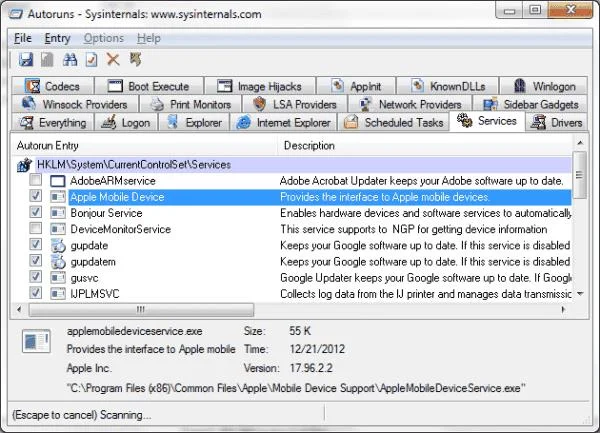Open the Network Providers tab
Viewport: 600px width, 433px height.
[410, 104]
